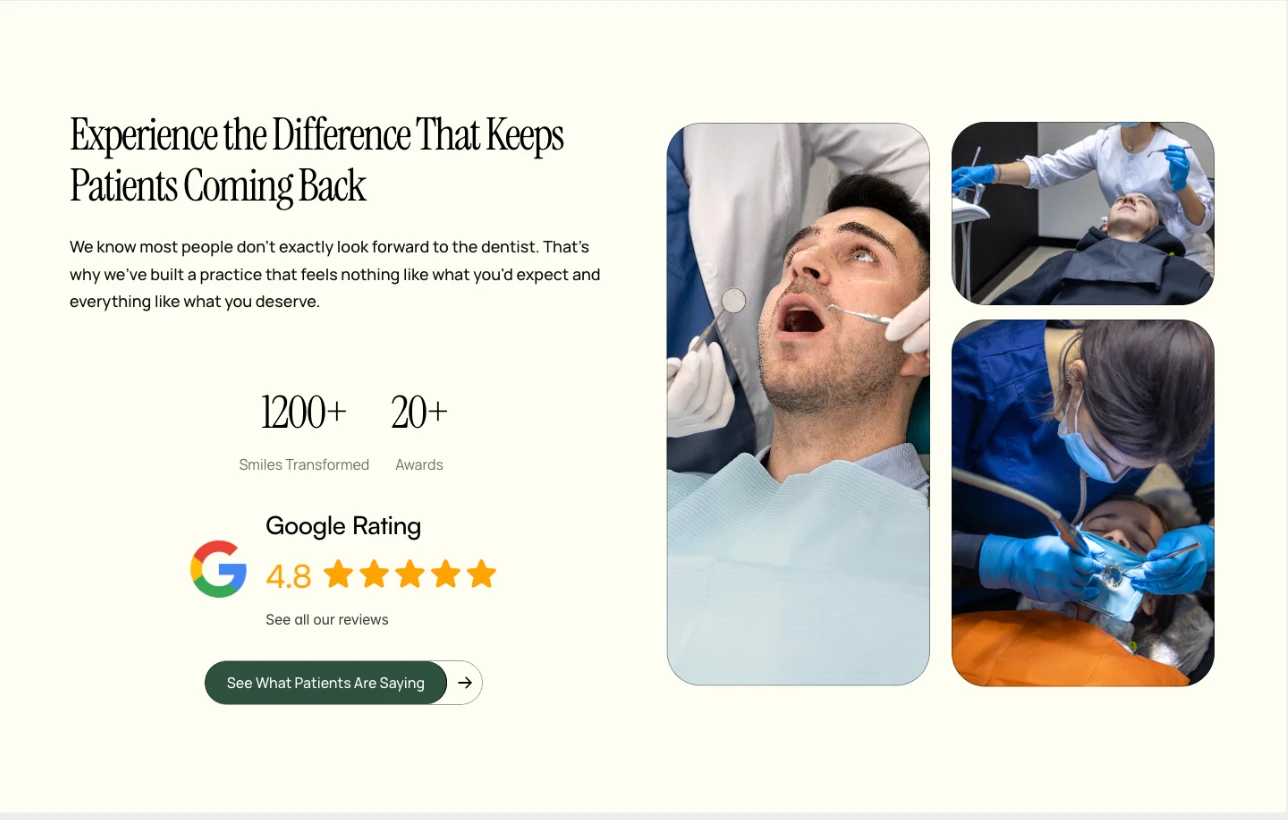Click the first orange rating star

338,574
